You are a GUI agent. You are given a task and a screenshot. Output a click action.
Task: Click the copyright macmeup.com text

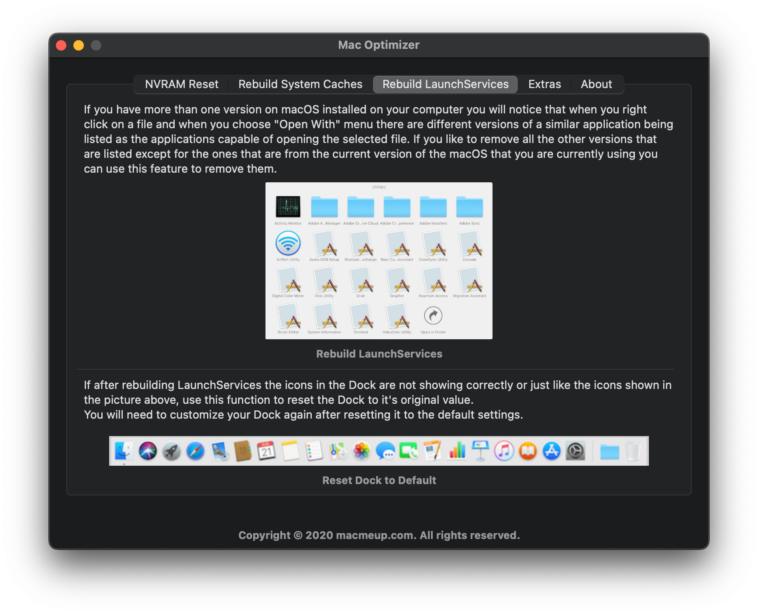point(379,535)
